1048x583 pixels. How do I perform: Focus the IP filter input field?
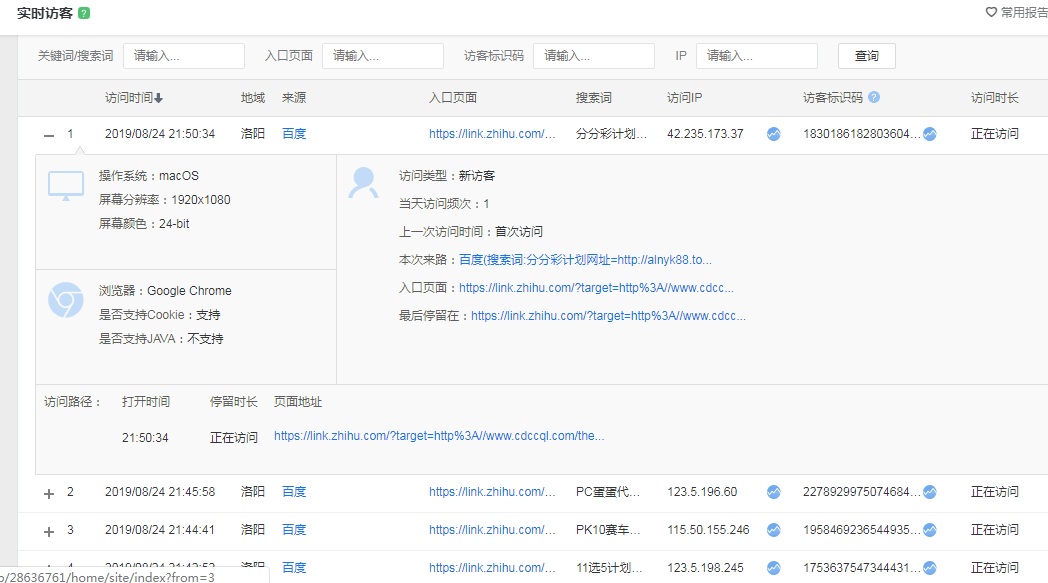click(757, 56)
